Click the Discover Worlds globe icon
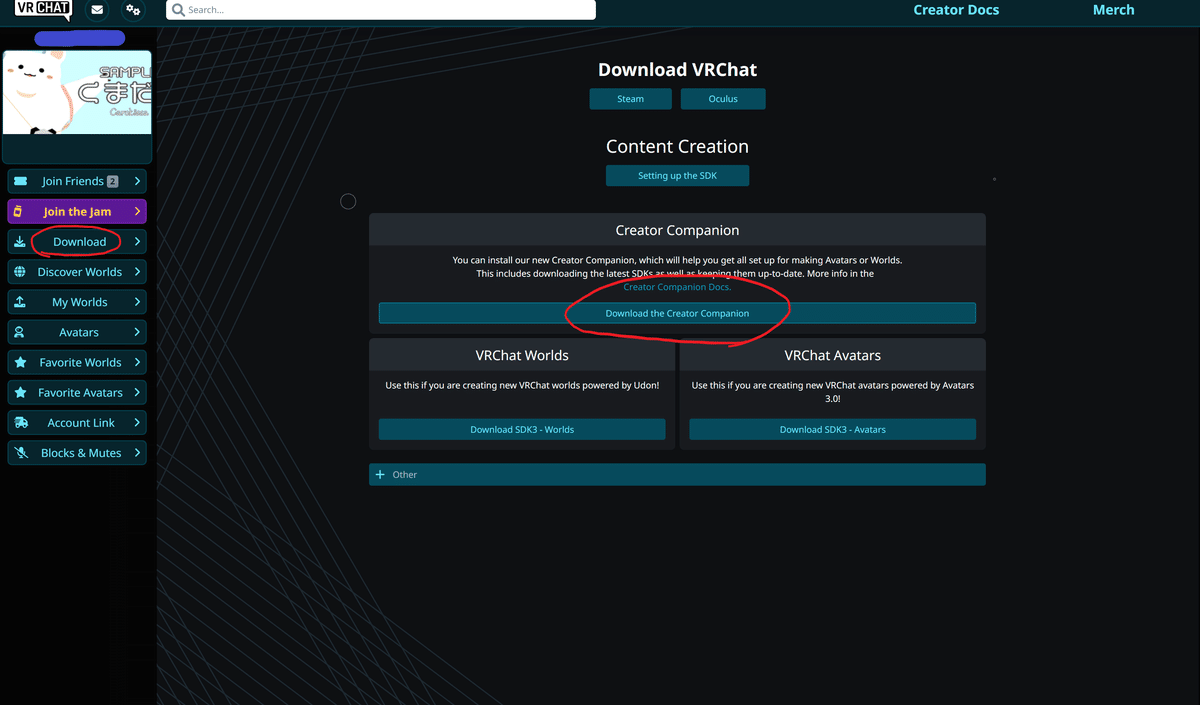Image resolution: width=1200 pixels, height=705 pixels. [x=20, y=271]
